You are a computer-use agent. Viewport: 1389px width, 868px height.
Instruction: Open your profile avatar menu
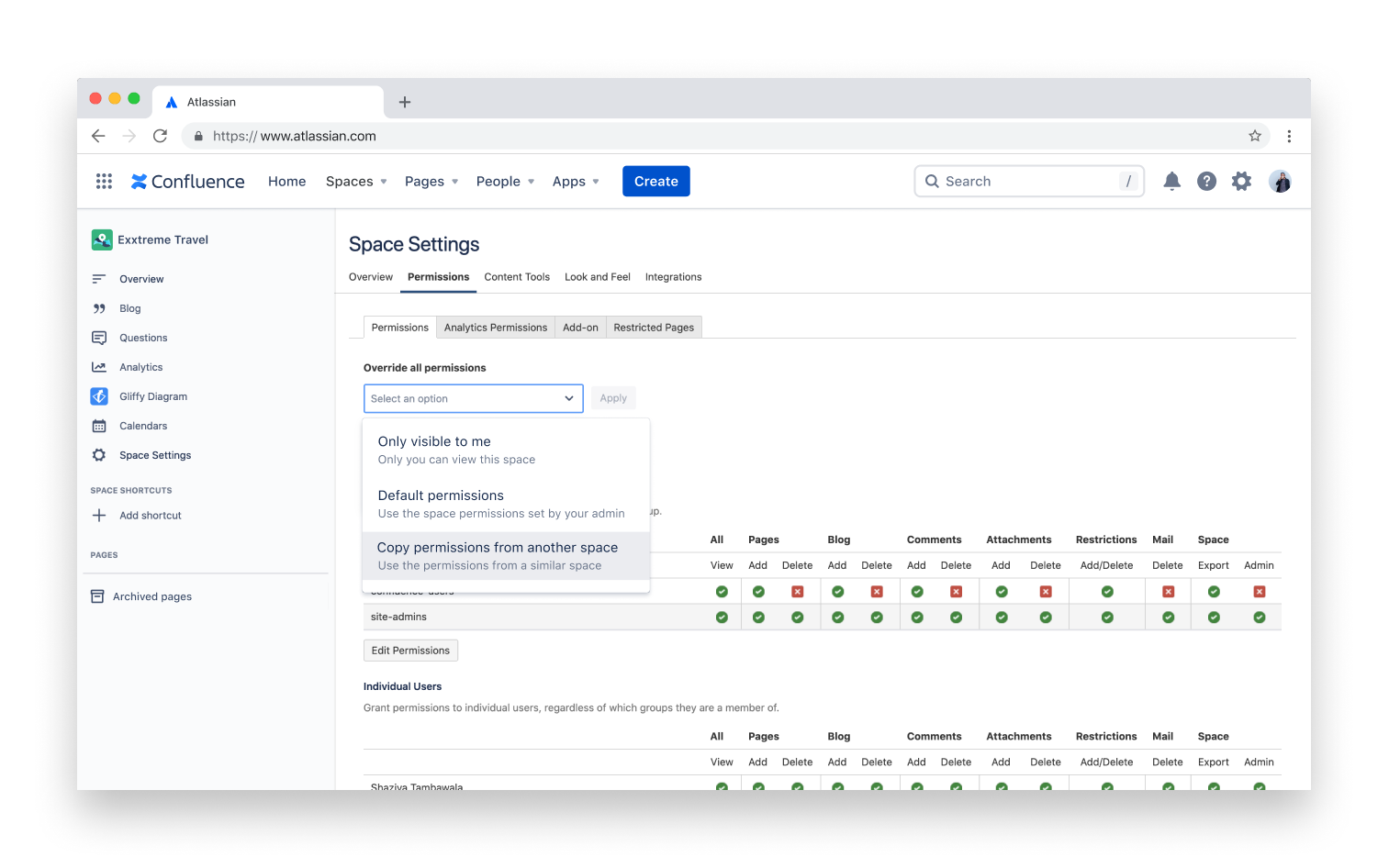[1280, 181]
